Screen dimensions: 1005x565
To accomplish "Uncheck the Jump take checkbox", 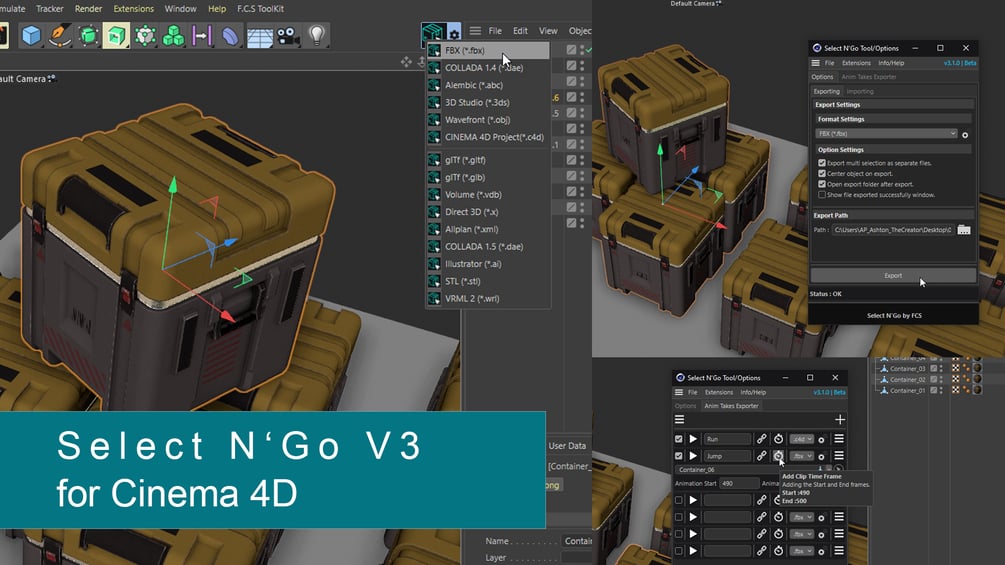I will (679, 455).
